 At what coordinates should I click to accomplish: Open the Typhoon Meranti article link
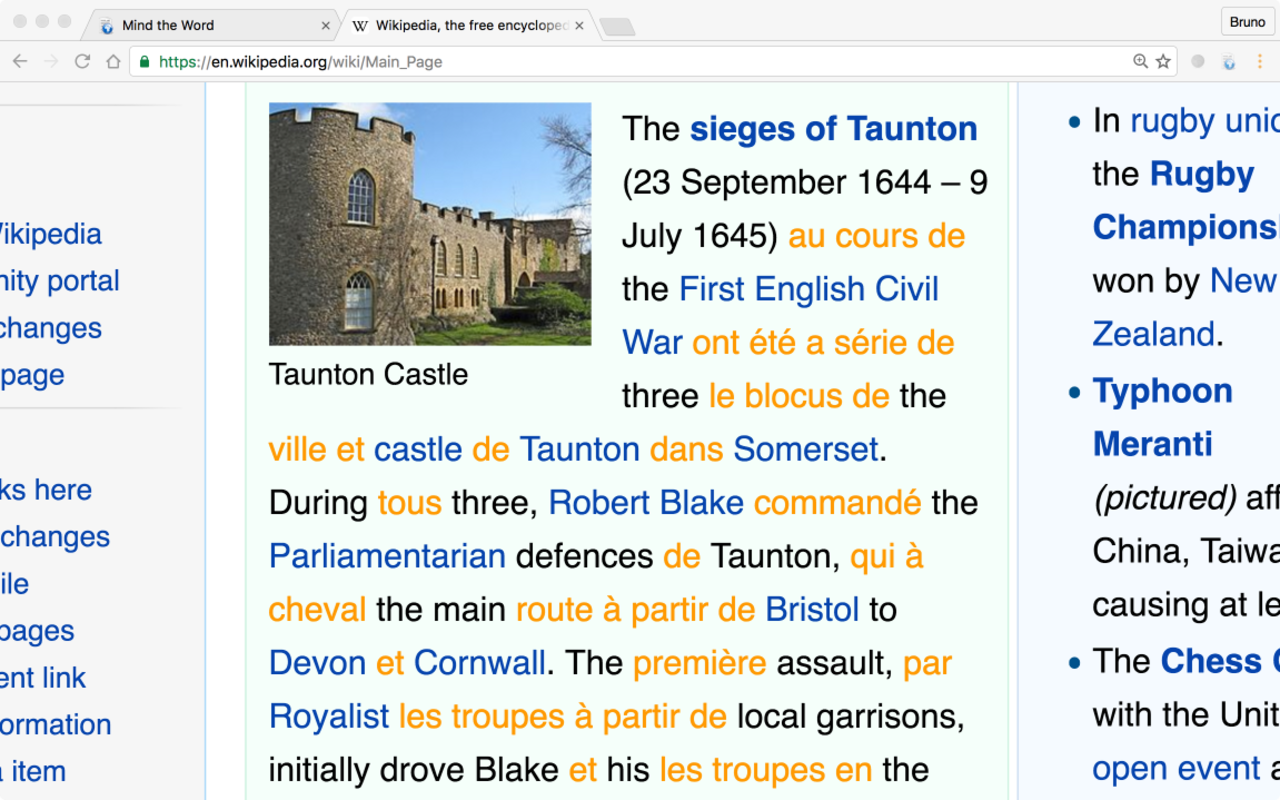coord(1162,391)
